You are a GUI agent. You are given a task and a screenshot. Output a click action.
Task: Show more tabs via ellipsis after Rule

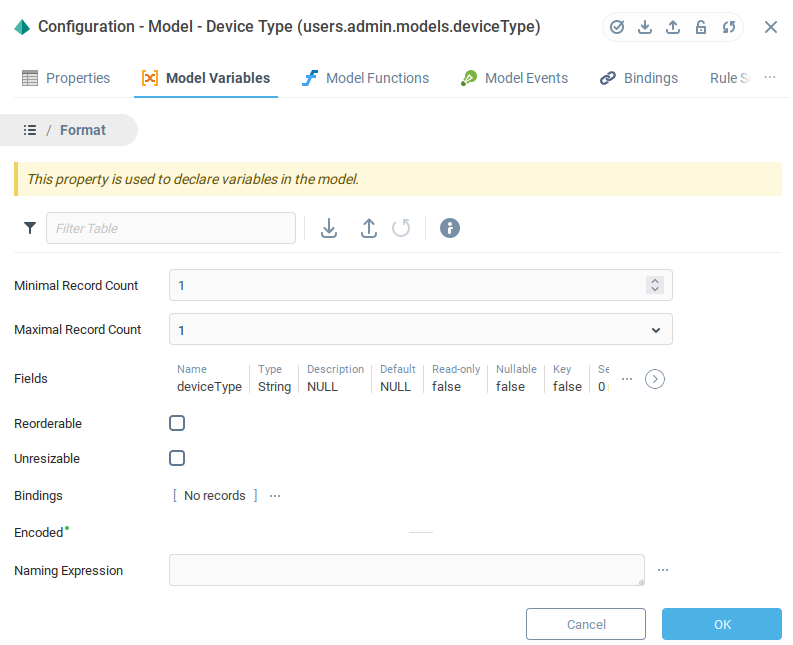(770, 77)
